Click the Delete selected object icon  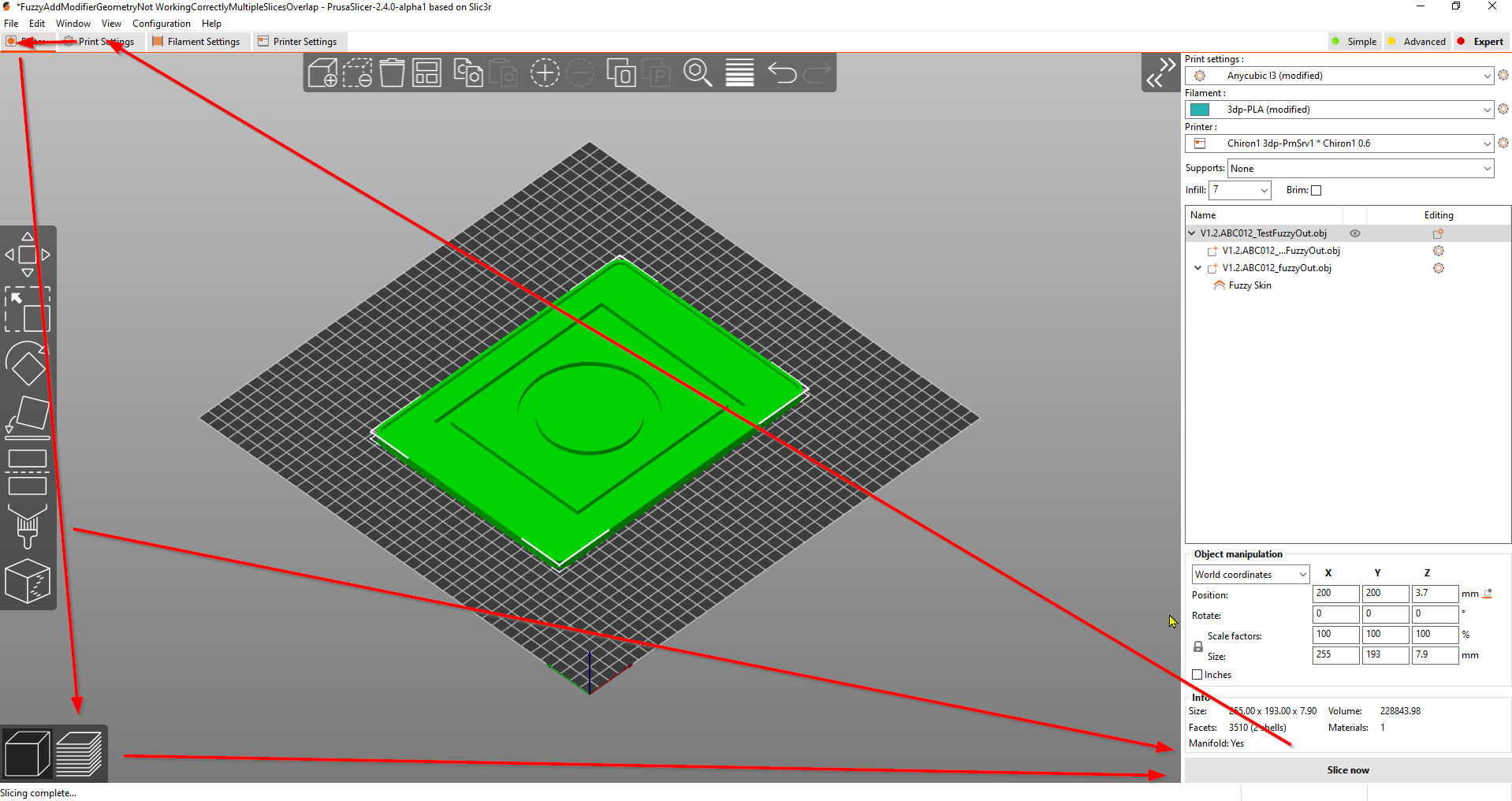click(357, 73)
